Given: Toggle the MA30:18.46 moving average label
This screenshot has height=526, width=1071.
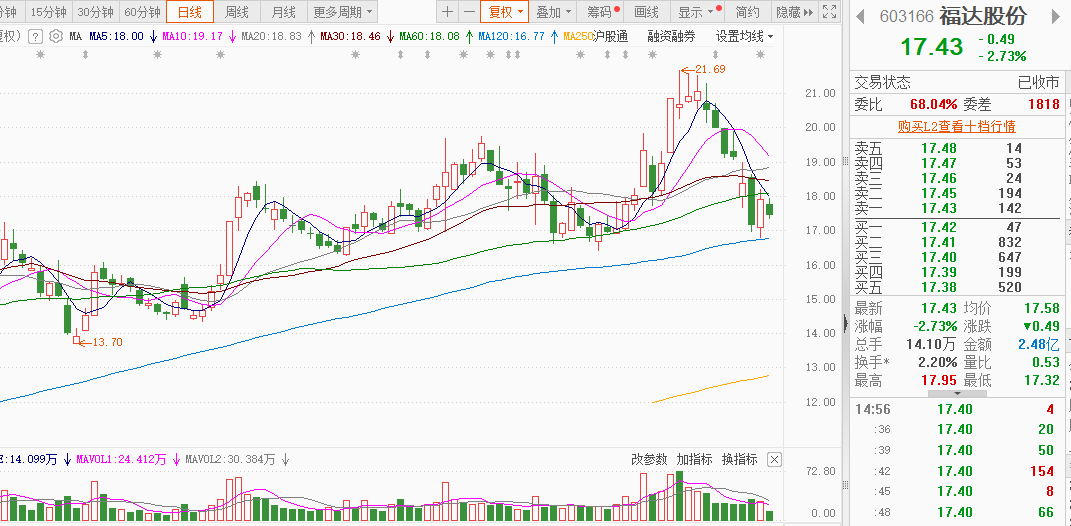Looking at the screenshot, I should coord(350,36).
